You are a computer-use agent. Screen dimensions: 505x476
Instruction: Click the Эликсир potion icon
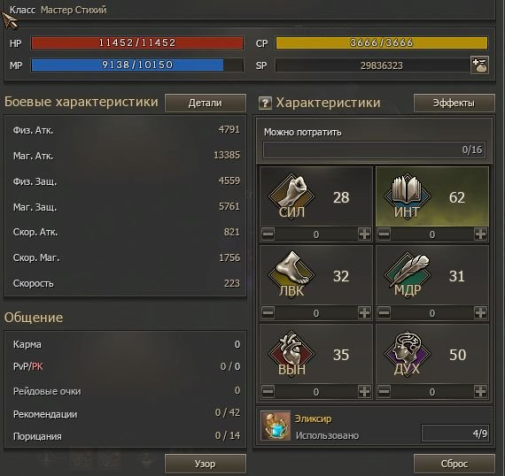[275, 426]
